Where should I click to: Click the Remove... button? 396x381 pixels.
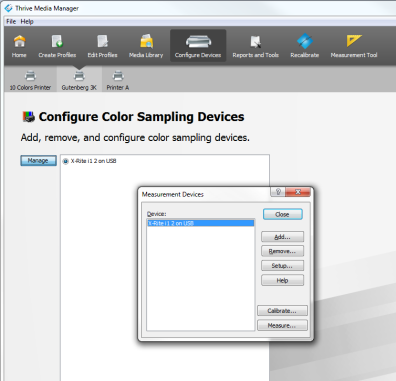(x=282, y=251)
